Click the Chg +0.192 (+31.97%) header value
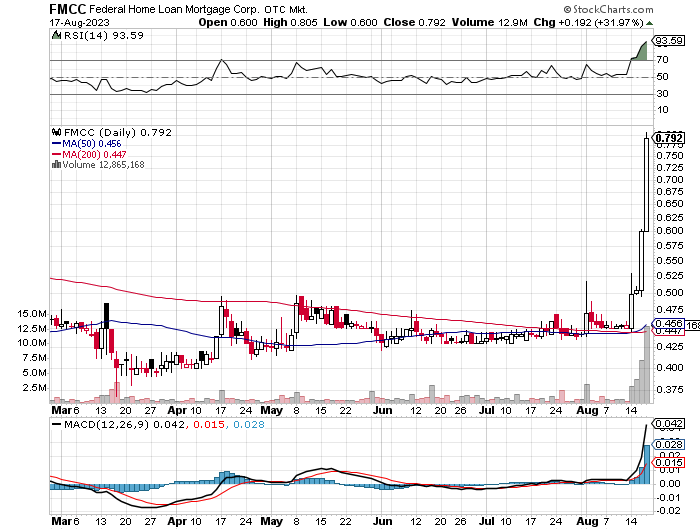Image resolution: width=700 pixels, height=530 pixels. (x=588, y=22)
